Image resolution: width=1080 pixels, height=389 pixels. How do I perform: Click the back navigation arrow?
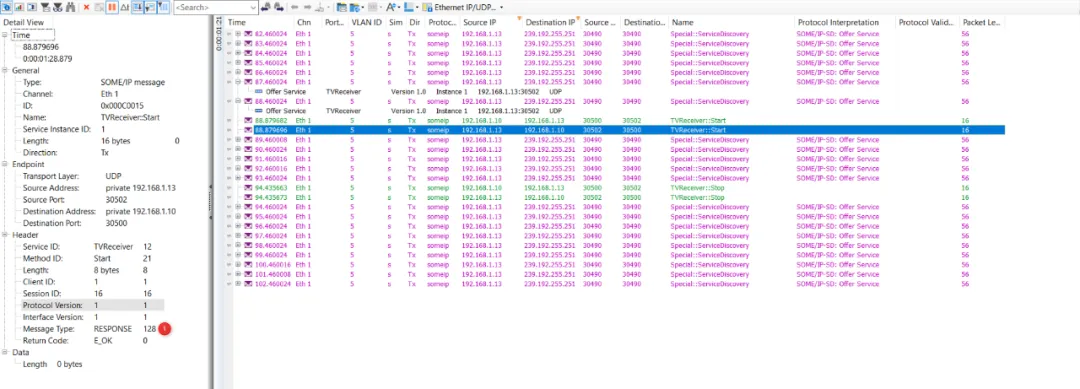pos(294,7)
